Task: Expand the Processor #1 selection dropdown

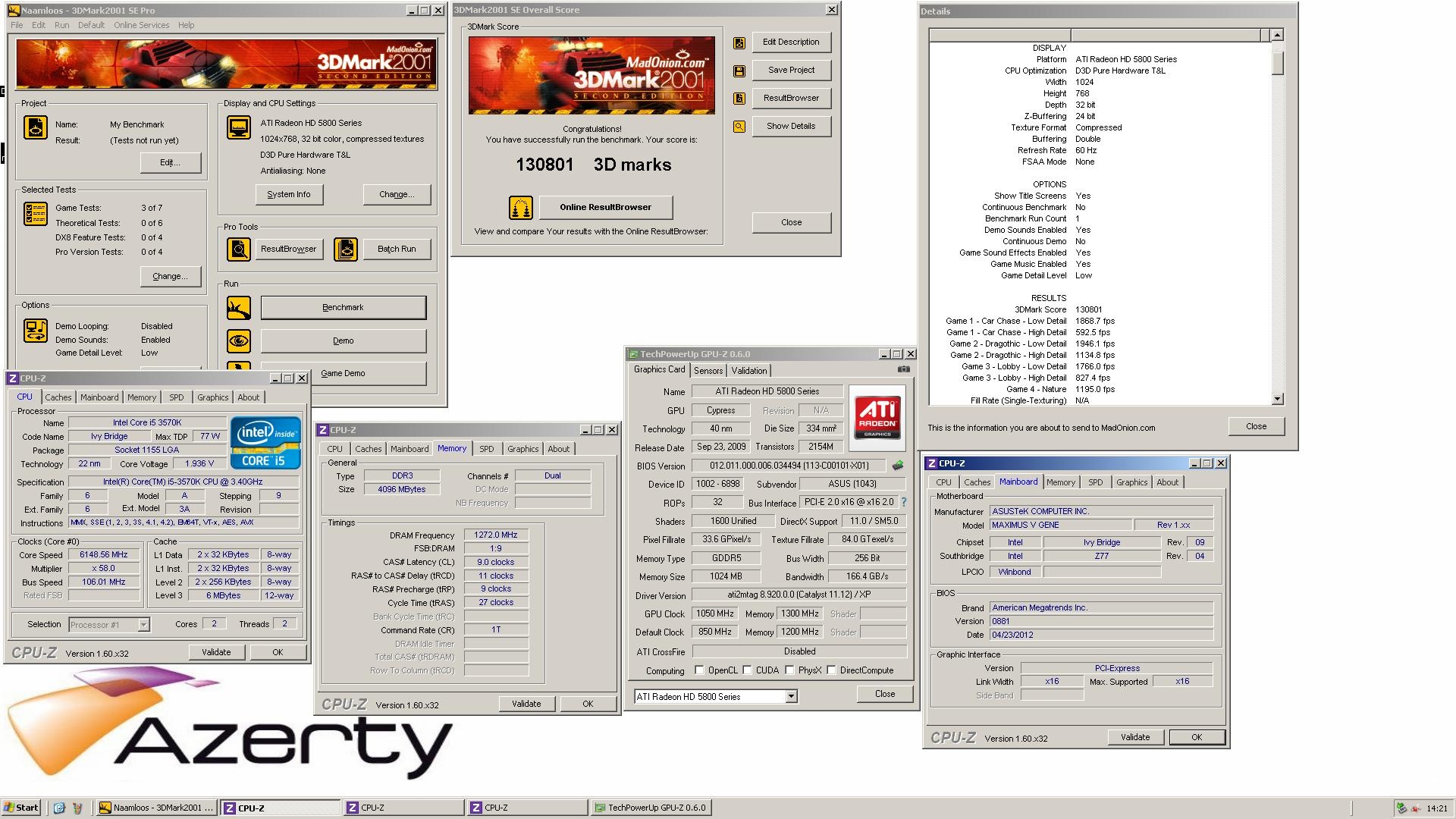Action: point(143,625)
